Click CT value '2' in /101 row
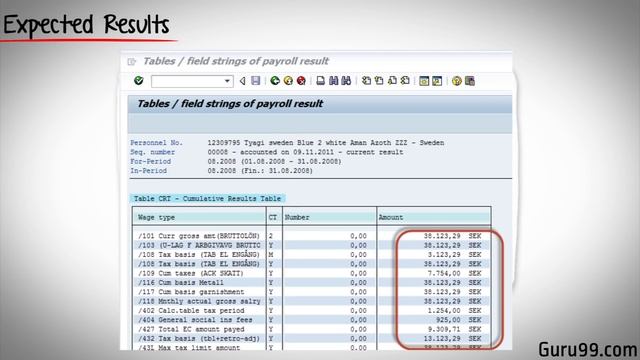This screenshot has height=360, width=640. (271, 236)
